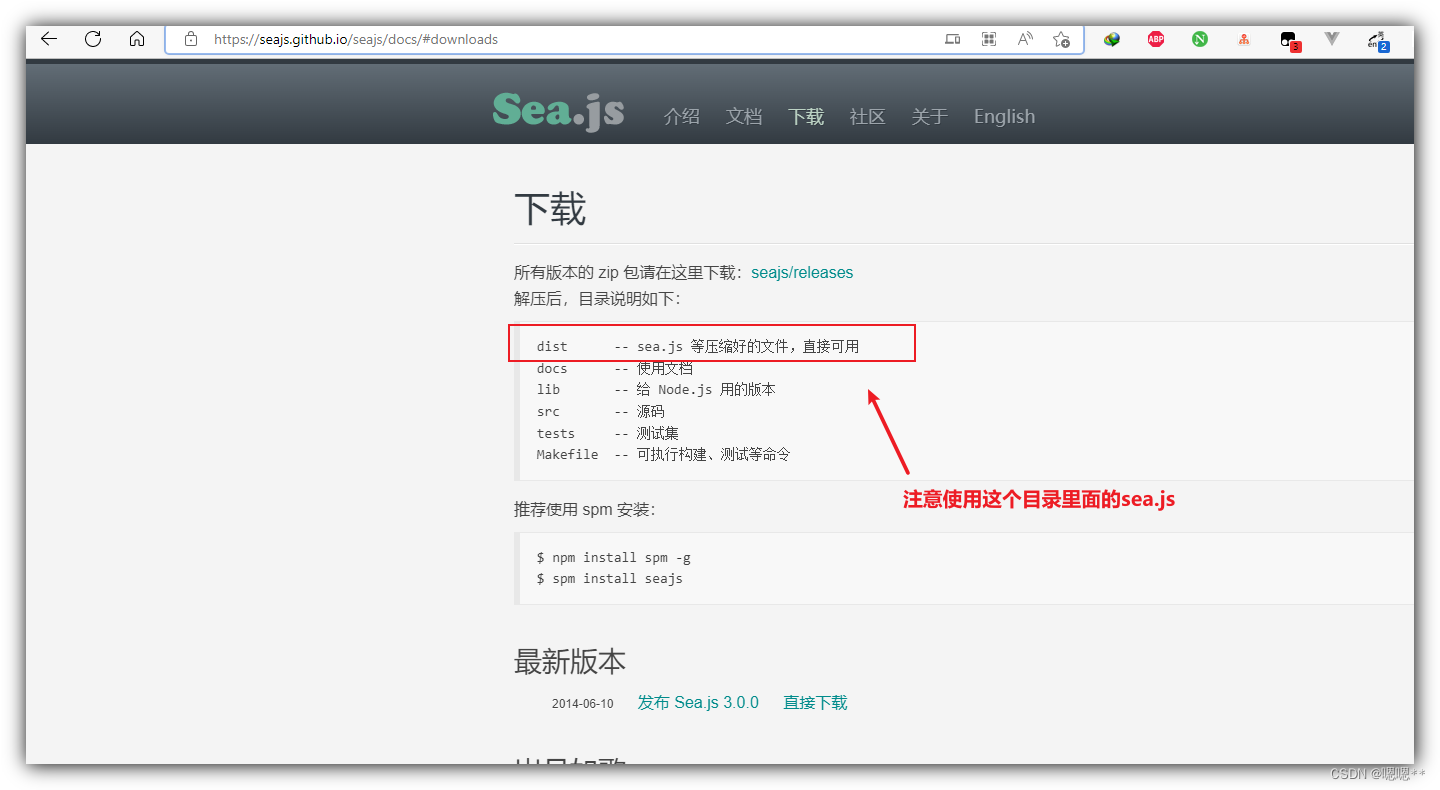Click the 2014-06-10 release date
This screenshot has width=1440, height=790.
[x=583, y=704]
